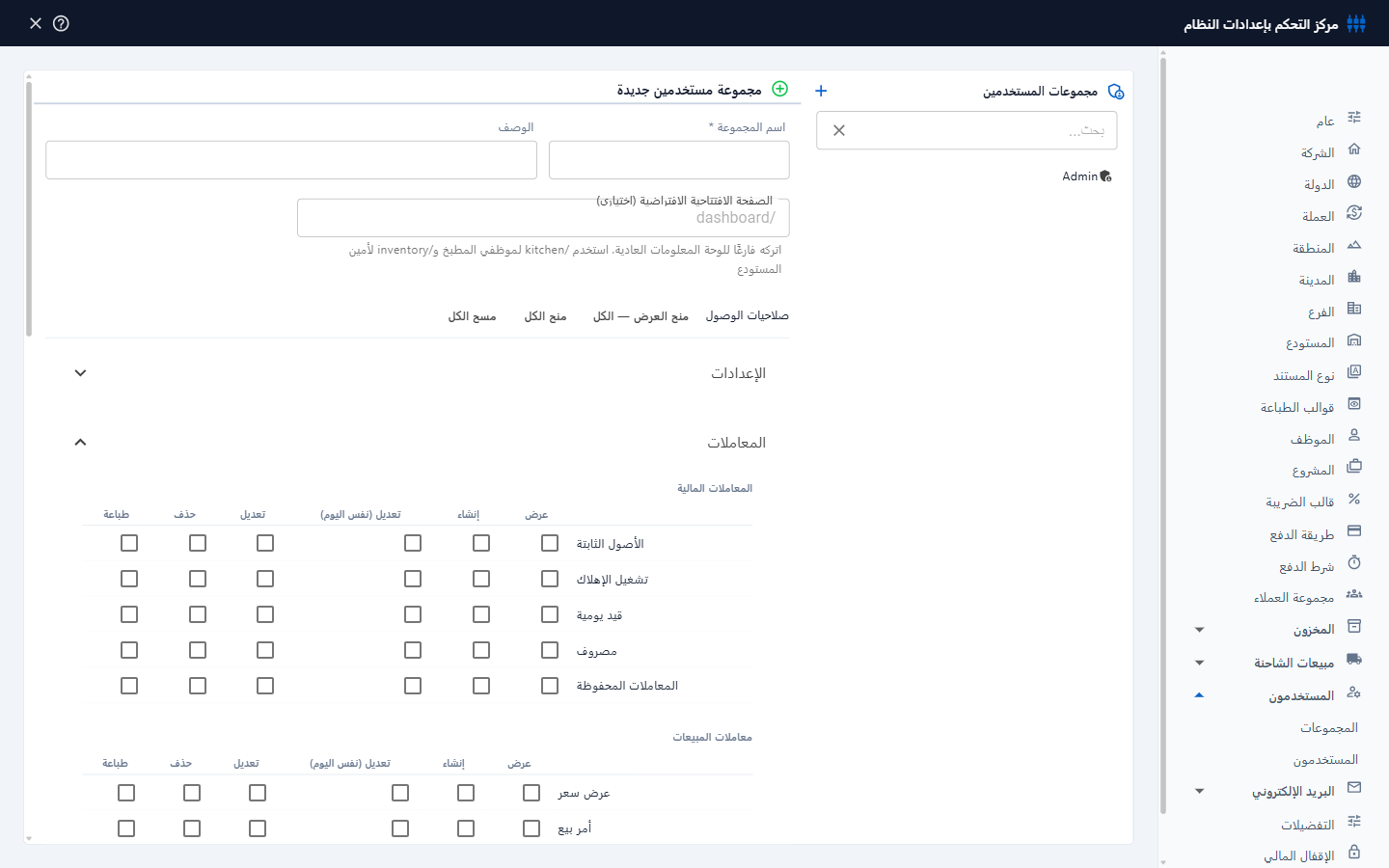This screenshot has height=868, width=1389.
Task: Click the form panel vertical scrollbar
Action: (29, 207)
